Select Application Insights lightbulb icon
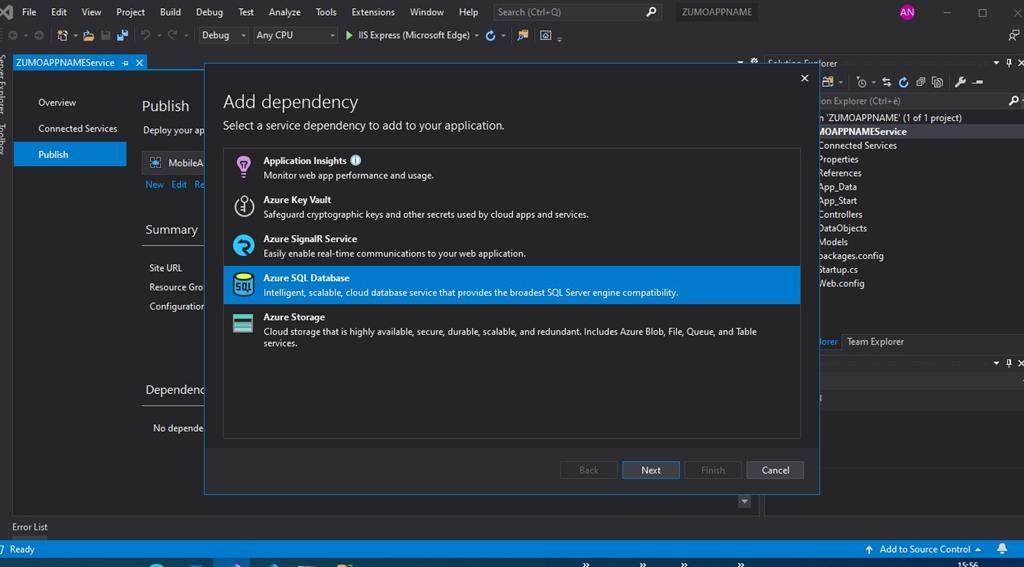Viewport: 1024px width, 567px height. tap(243, 167)
